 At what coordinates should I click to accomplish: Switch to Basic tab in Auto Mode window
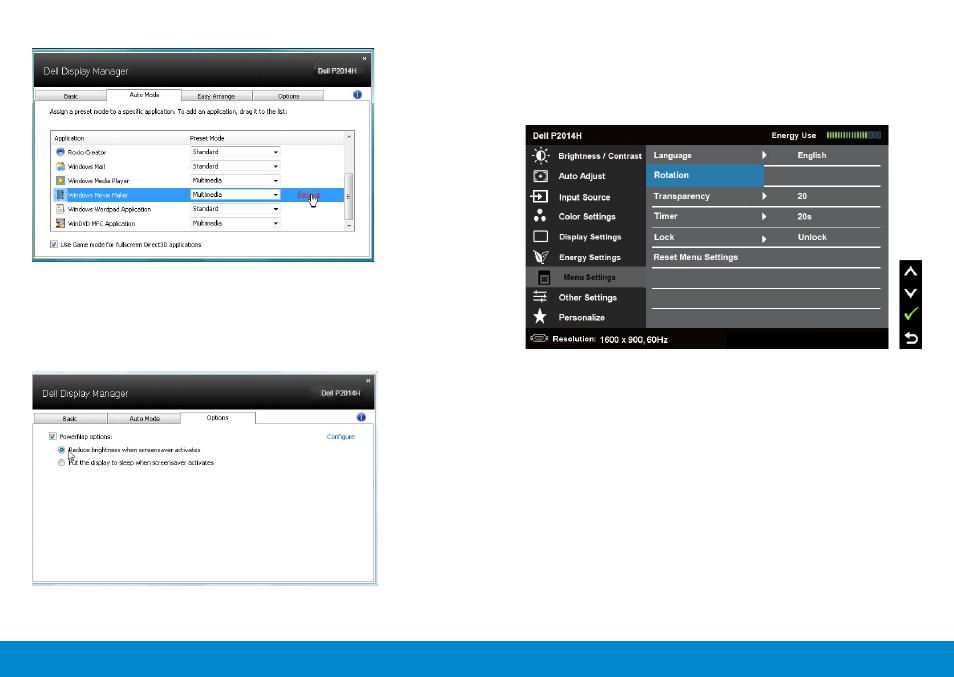pyautogui.click(x=71, y=96)
